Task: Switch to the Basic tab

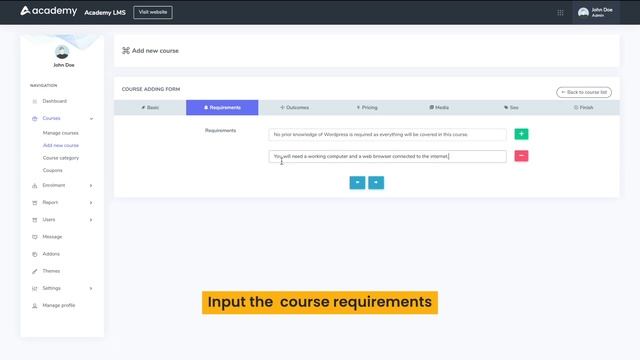Action: tap(150, 107)
